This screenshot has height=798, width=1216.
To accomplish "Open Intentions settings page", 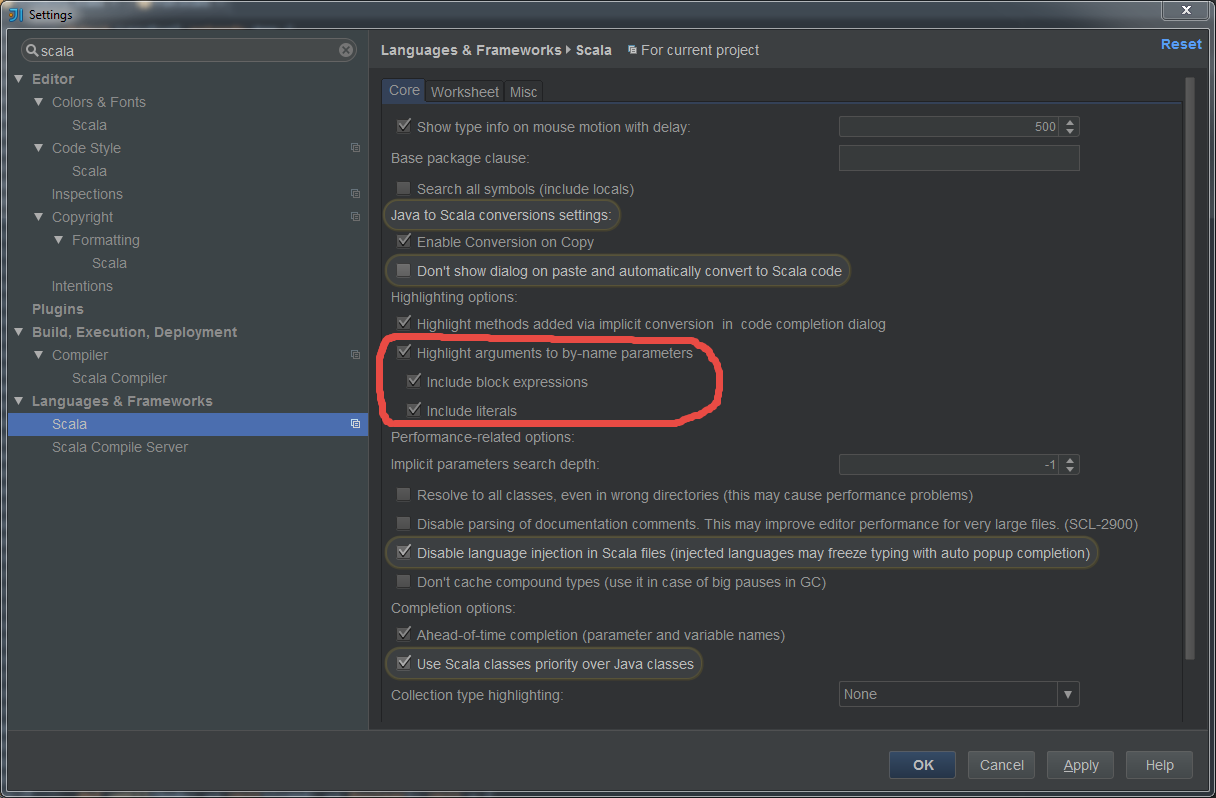I will pyautogui.click(x=82, y=286).
